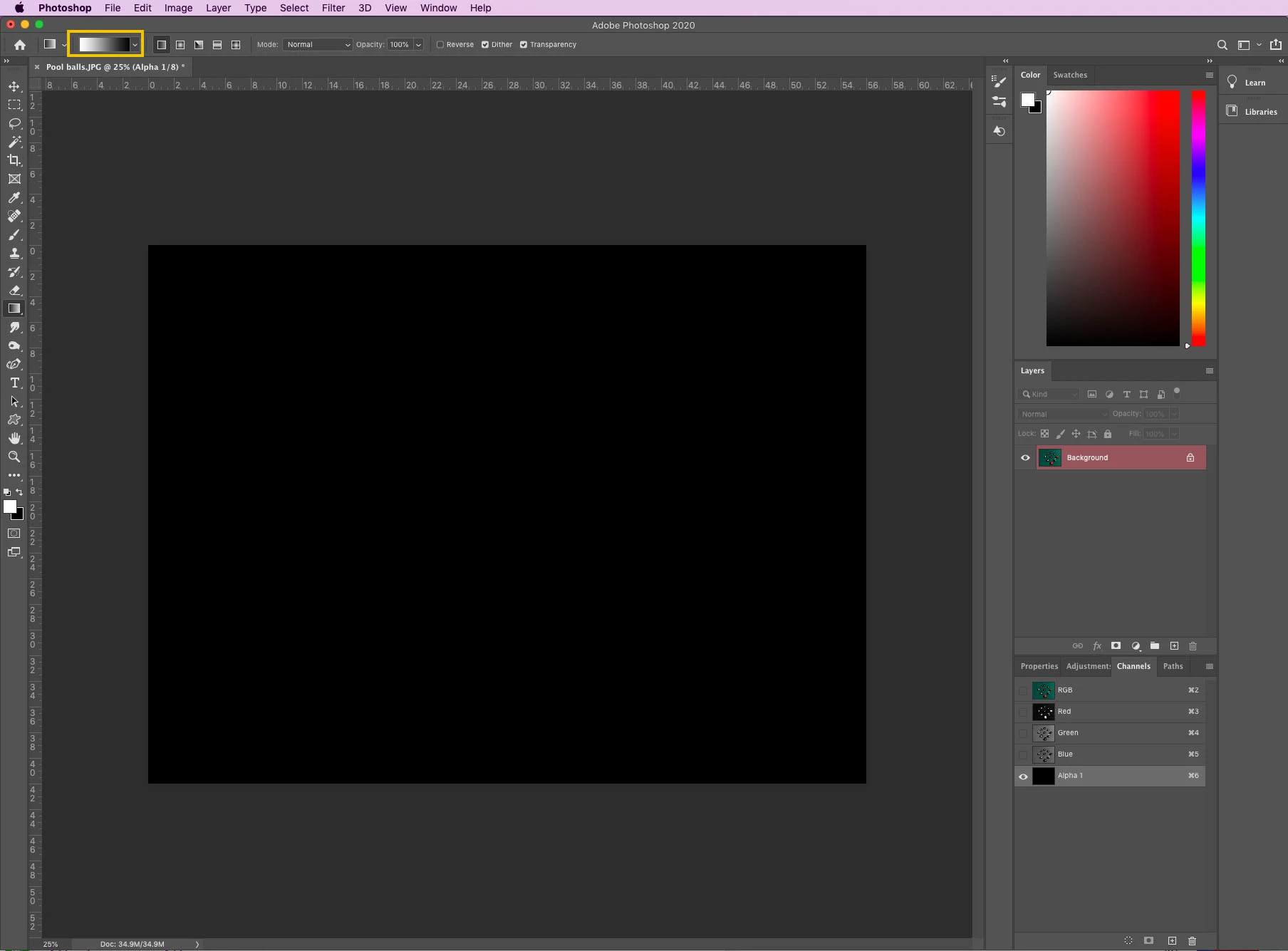Open the gradient picker dropdown arrow

[135, 45]
